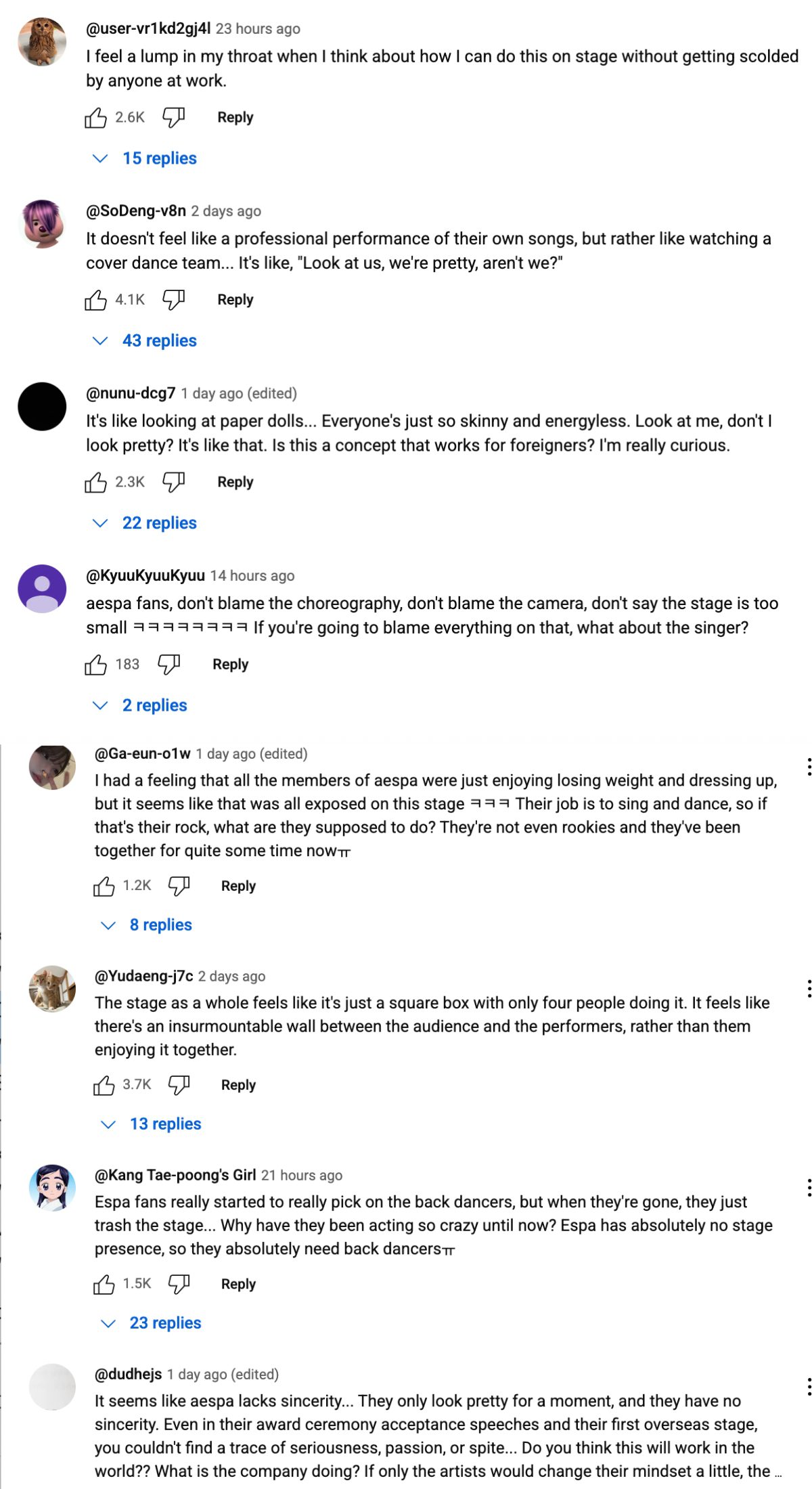Screen dimensions: 812x1489
Task: Dislike the comment by @KyuuKyuuKyuu
Action: [169, 665]
